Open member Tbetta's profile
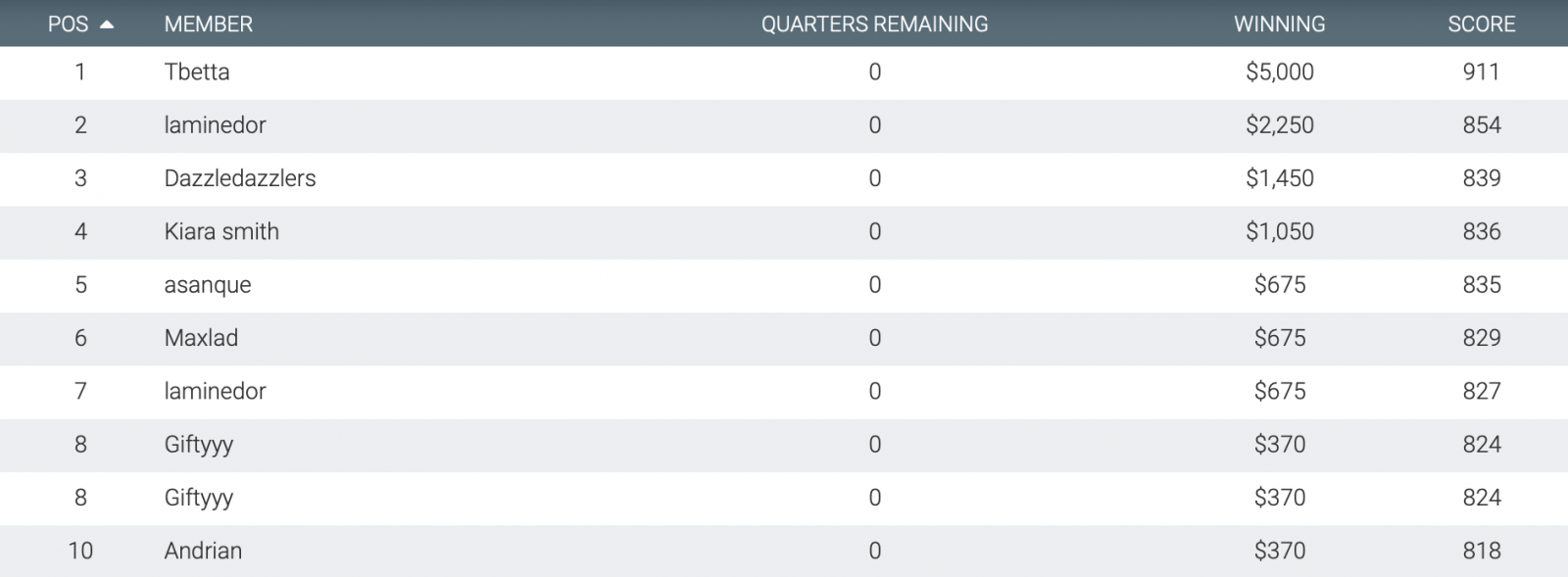 pyautogui.click(x=197, y=72)
